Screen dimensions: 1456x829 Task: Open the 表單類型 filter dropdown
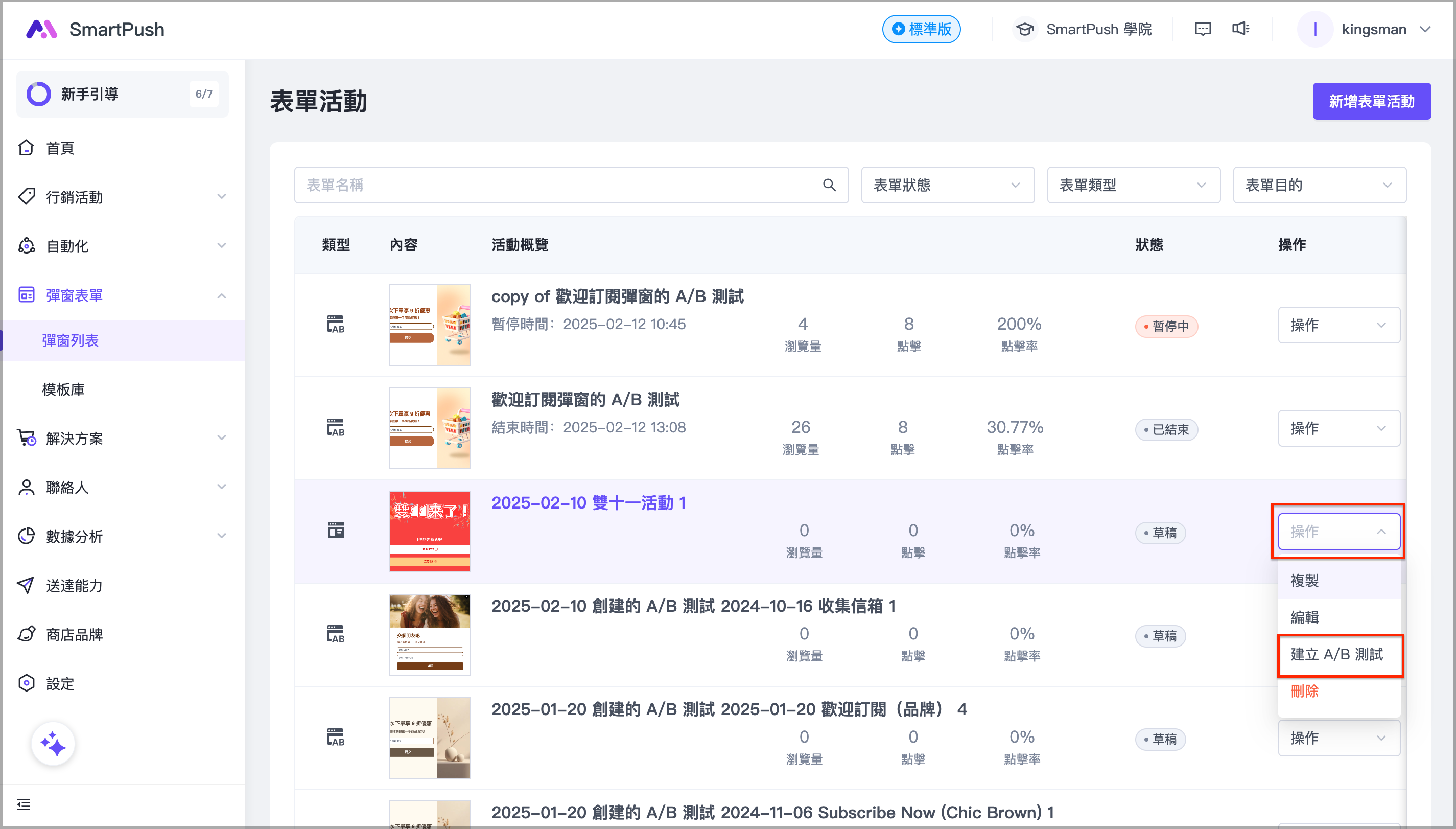[1133, 185]
